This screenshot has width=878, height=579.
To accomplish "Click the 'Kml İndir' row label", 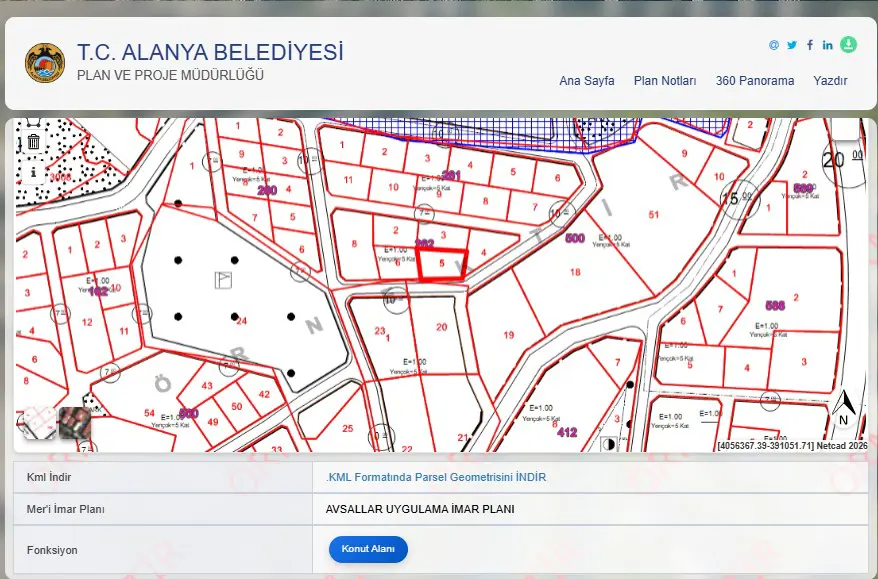I will tap(49, 477).
